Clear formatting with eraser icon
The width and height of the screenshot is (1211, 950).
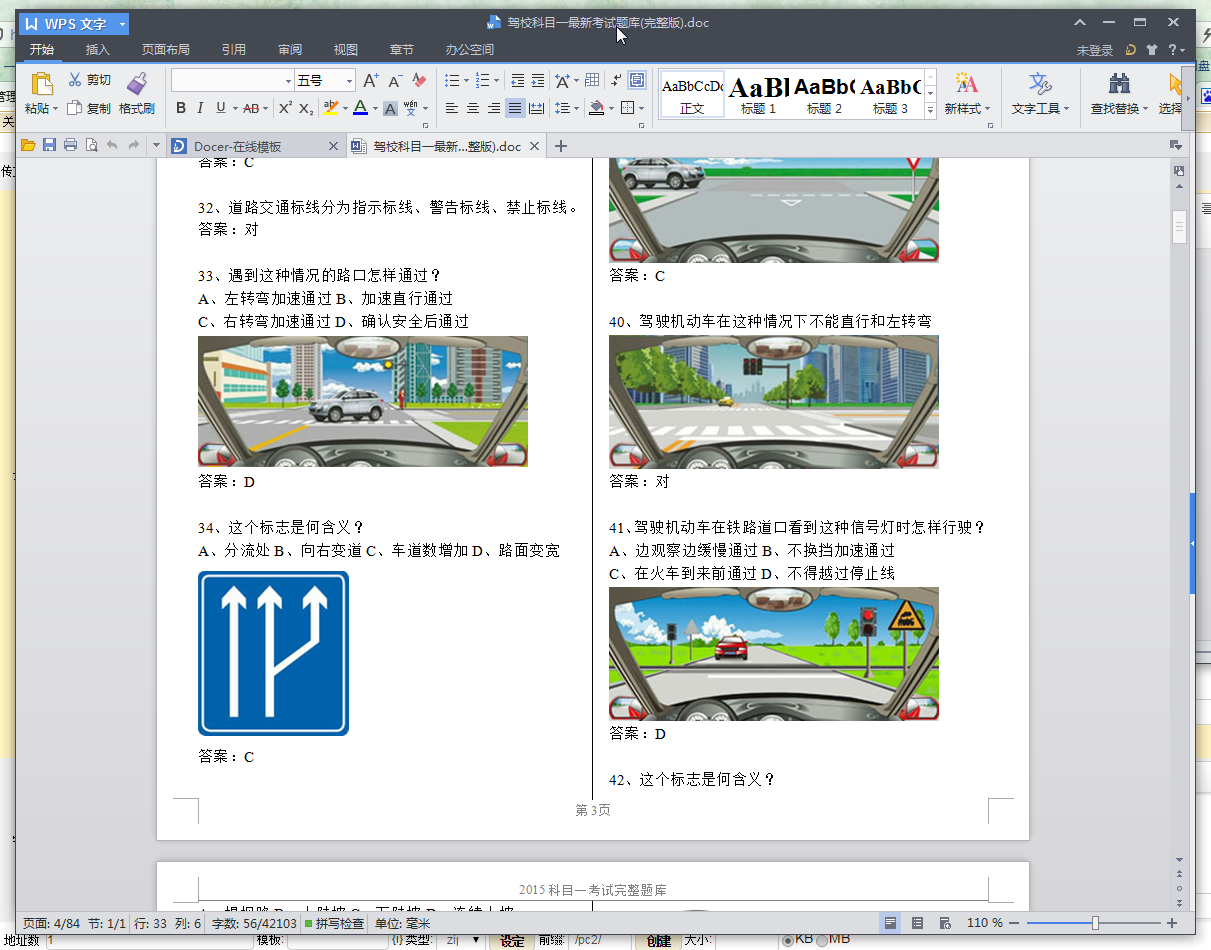pyautogui.click(x=419, y=81)
